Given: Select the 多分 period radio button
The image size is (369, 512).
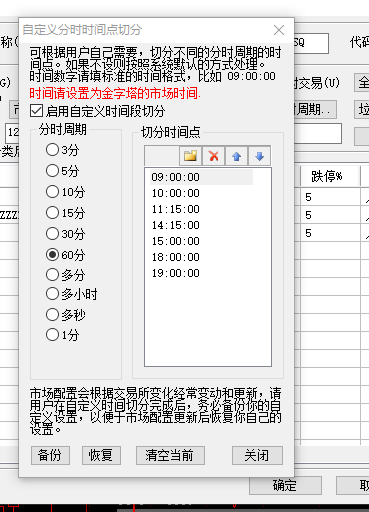Looking at the screenshot, I should click(52, 275).
